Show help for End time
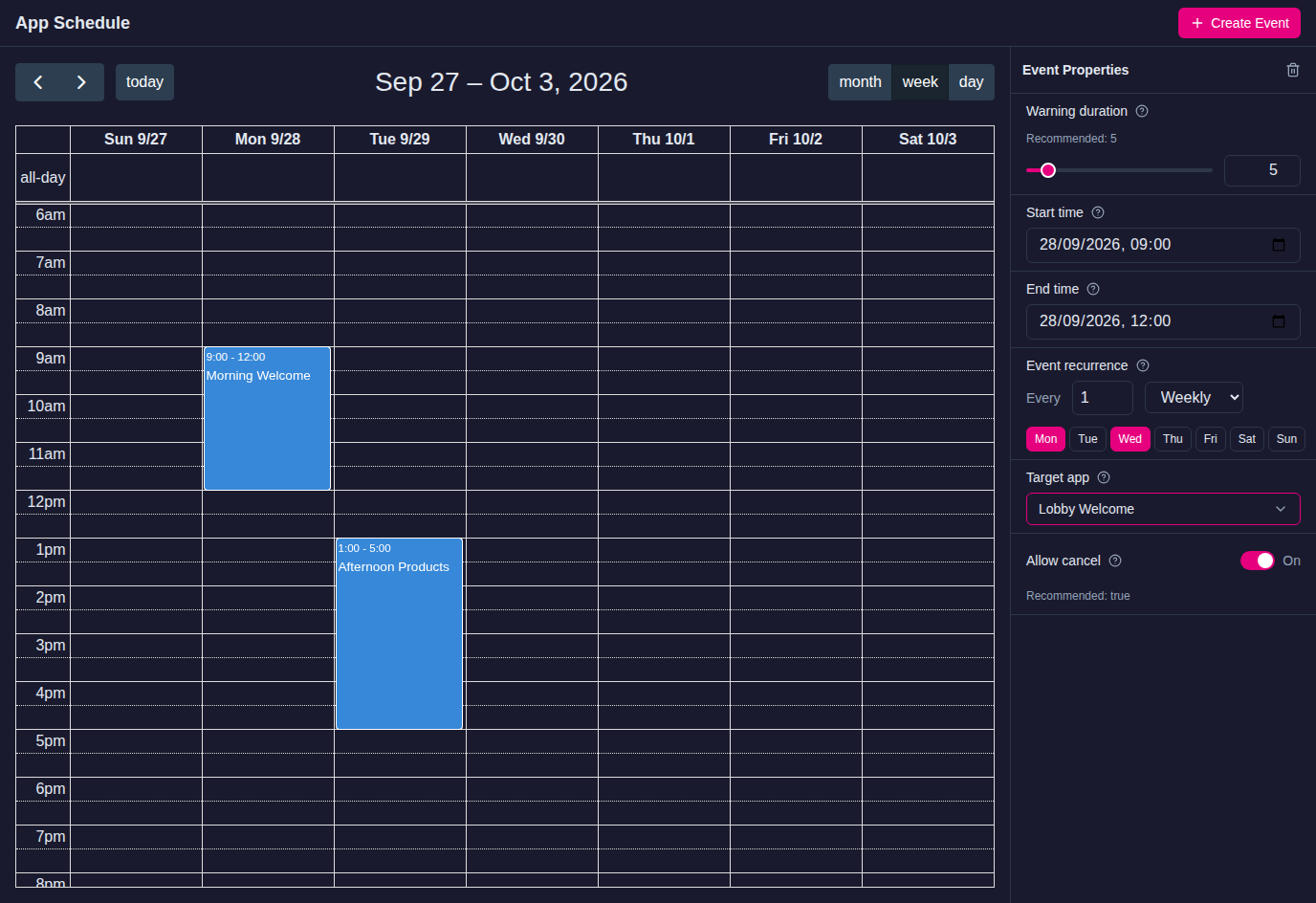 [1093, 289]
